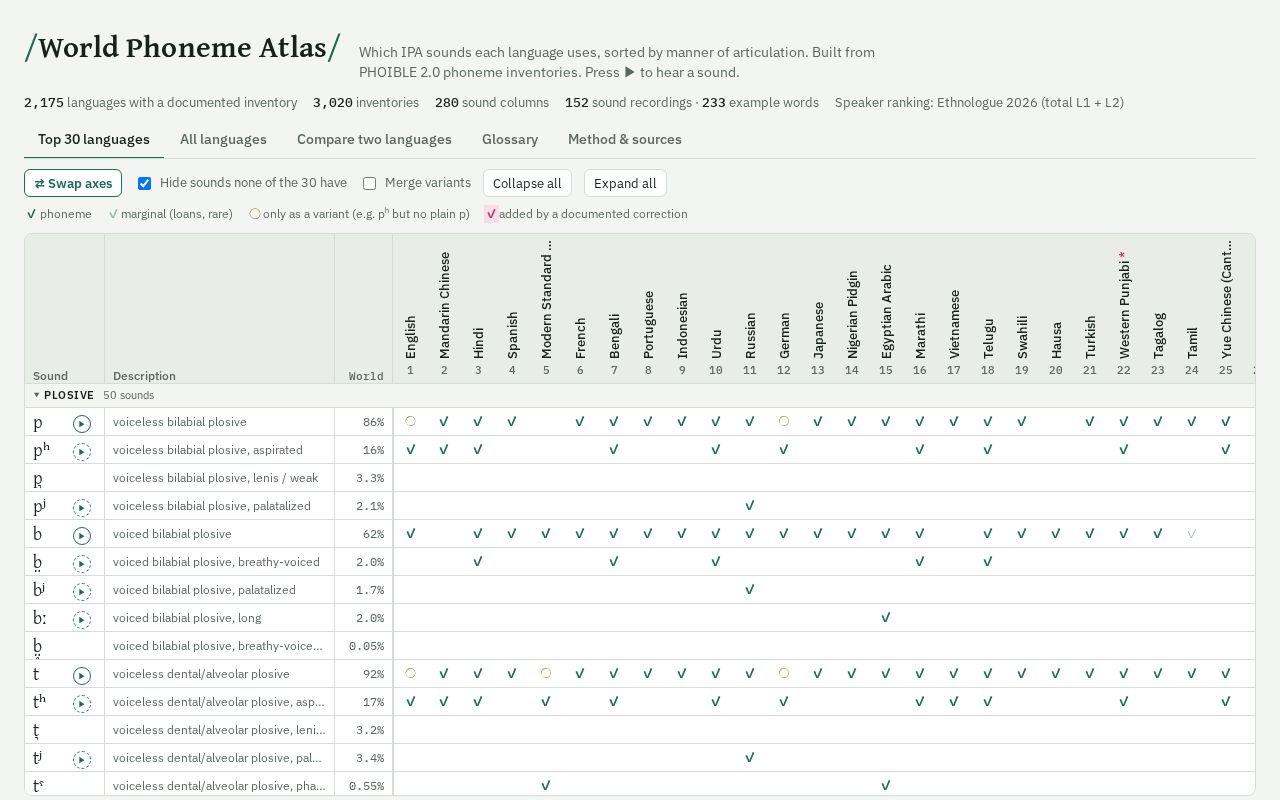Viewport: 1280px width, 800px height.
Task: Toggle Hide sounds none of the 30 have
Action: (x=144, y=183)
